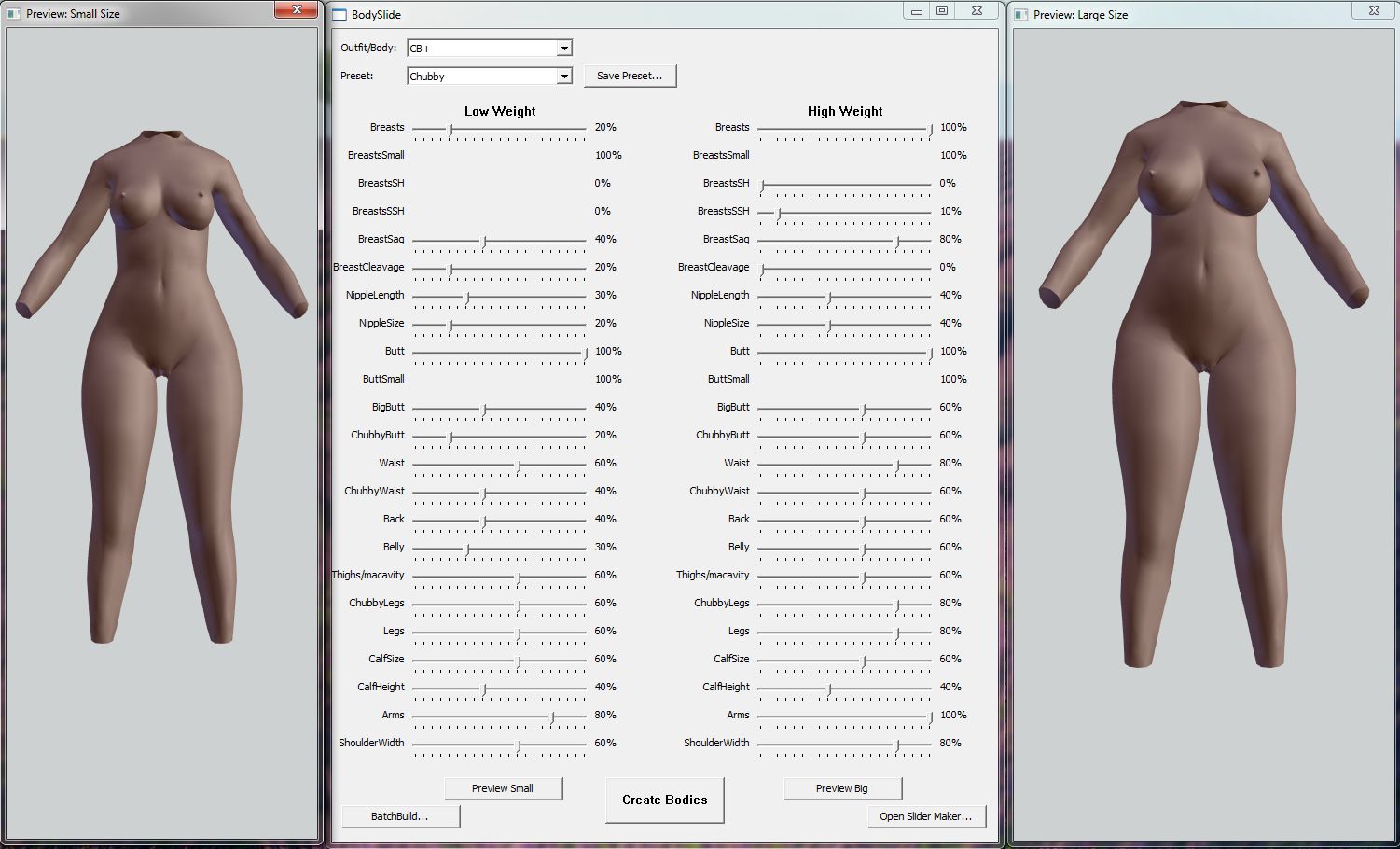Click the Low Weight NippleSize slider
Screen dimensions: 1400x849
click(x=499, y=327)
